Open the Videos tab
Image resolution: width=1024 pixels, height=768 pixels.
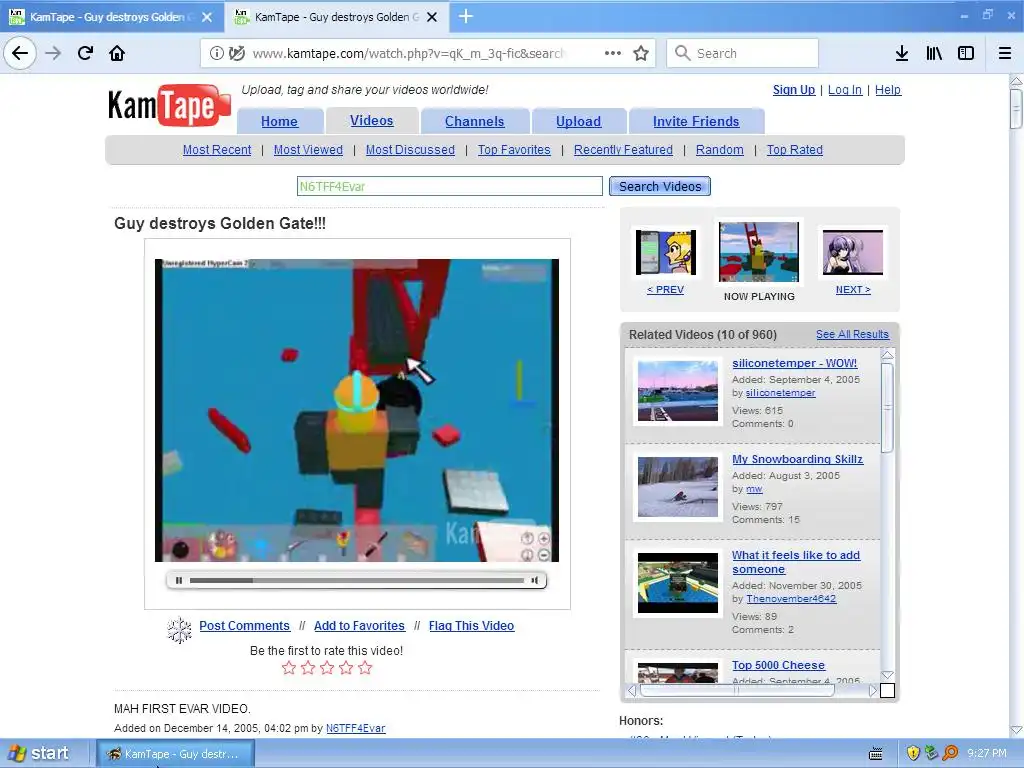pyautogui.click(x=372, y=120)
